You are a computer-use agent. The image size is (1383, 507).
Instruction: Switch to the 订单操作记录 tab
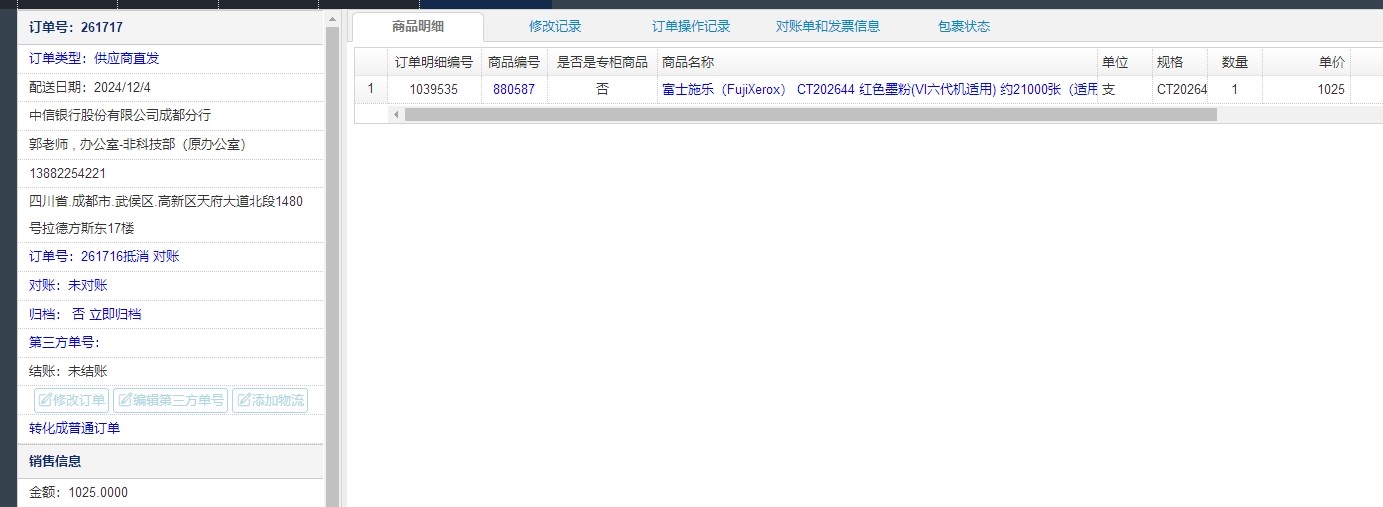pyautogui.click(x=691, y=27)
